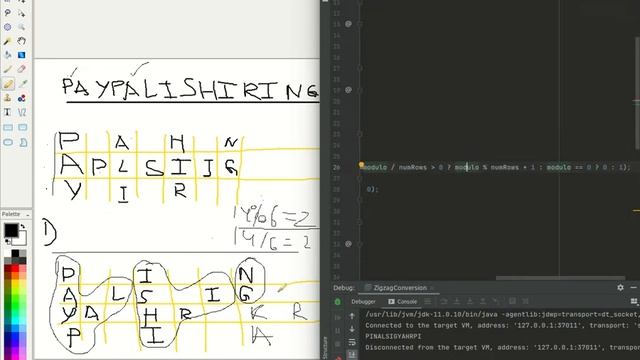Toggle soft-wrap in console

[x=352, y=342]
